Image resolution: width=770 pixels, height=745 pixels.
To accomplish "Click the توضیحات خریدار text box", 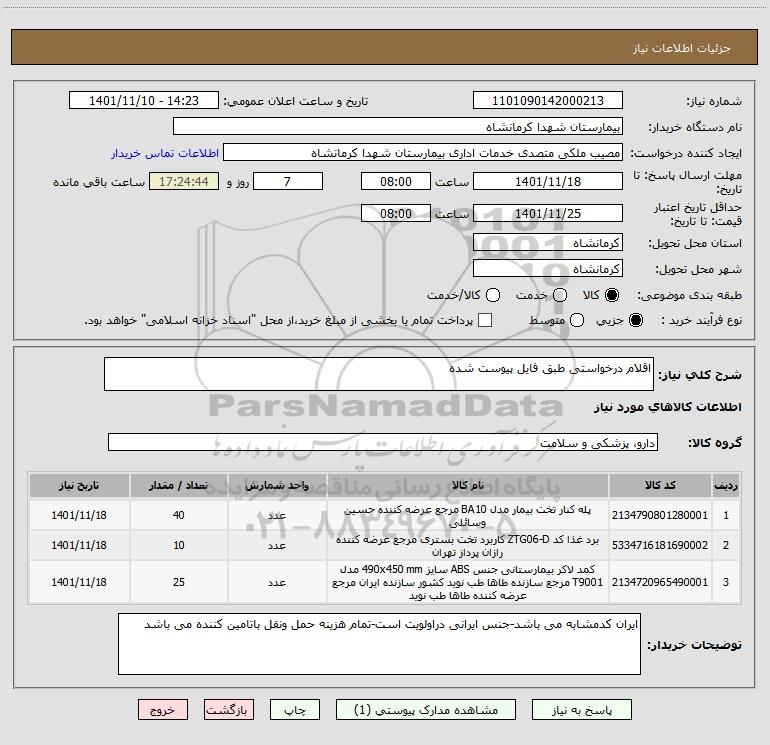I will point(379,643).
